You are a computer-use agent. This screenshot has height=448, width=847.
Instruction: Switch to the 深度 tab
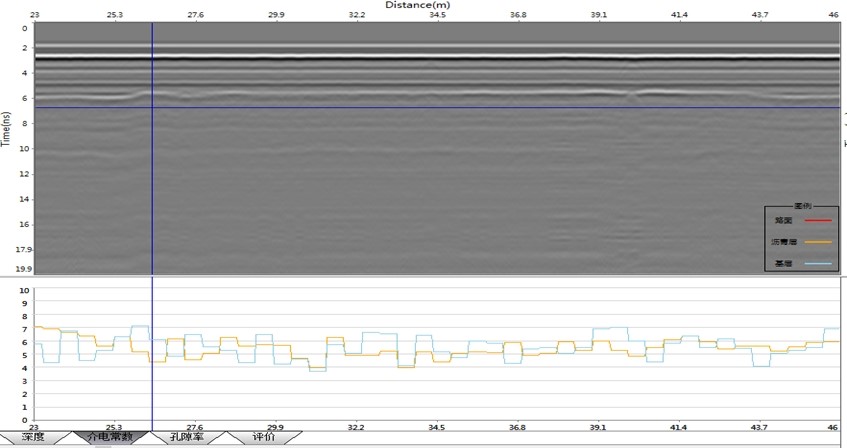(x=33, y=437)
